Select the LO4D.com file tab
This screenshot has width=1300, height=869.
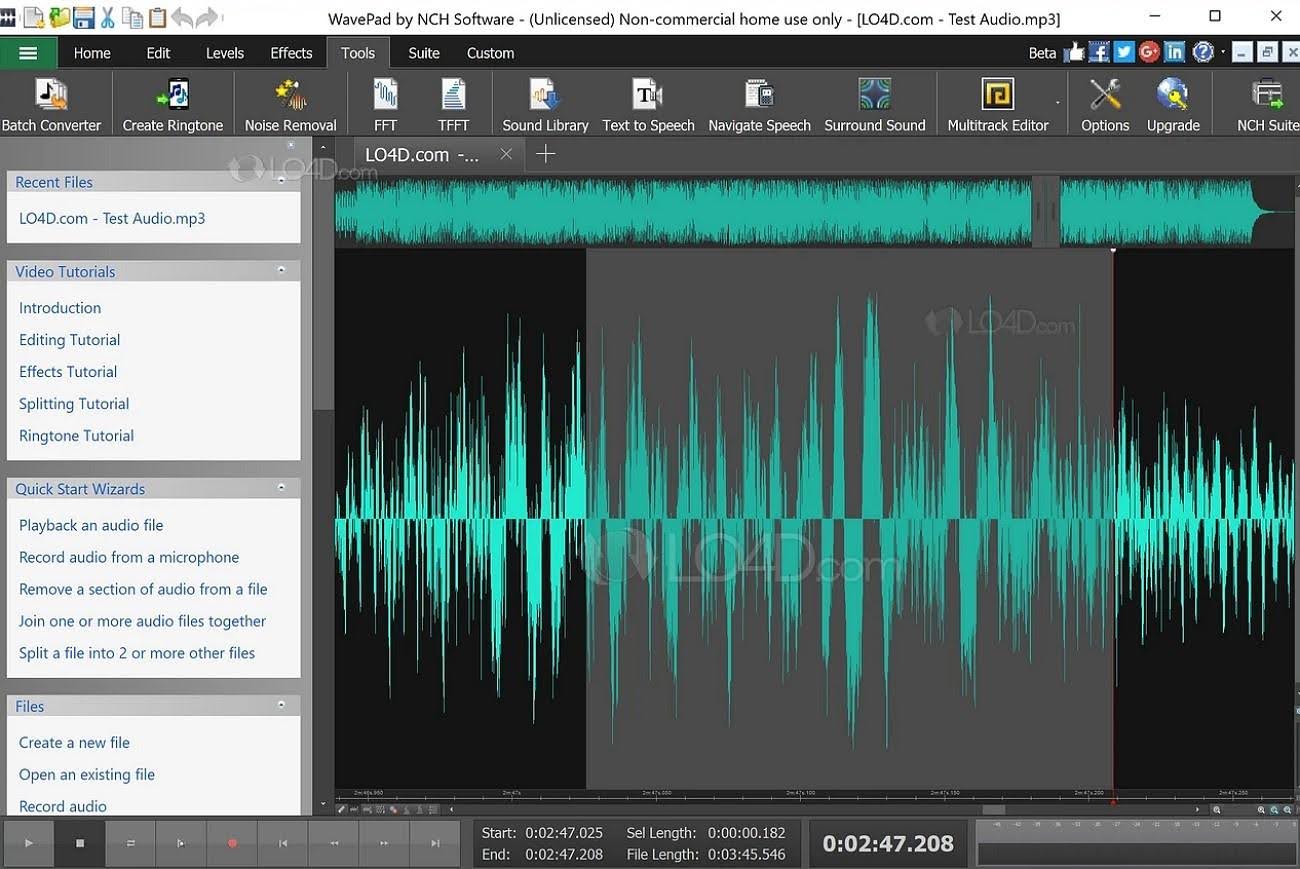point(422,154)
